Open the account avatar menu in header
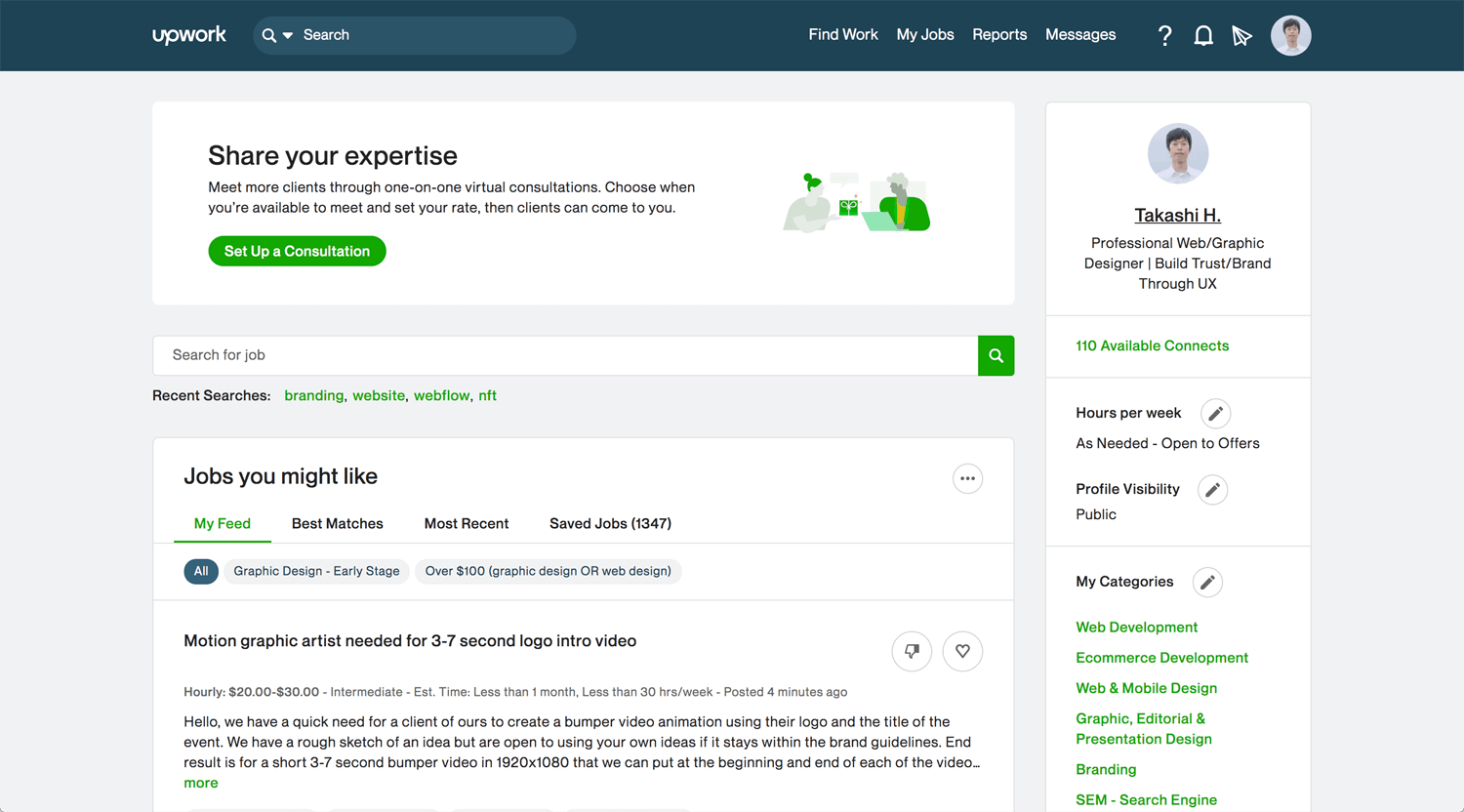 tap(1290, 35)
